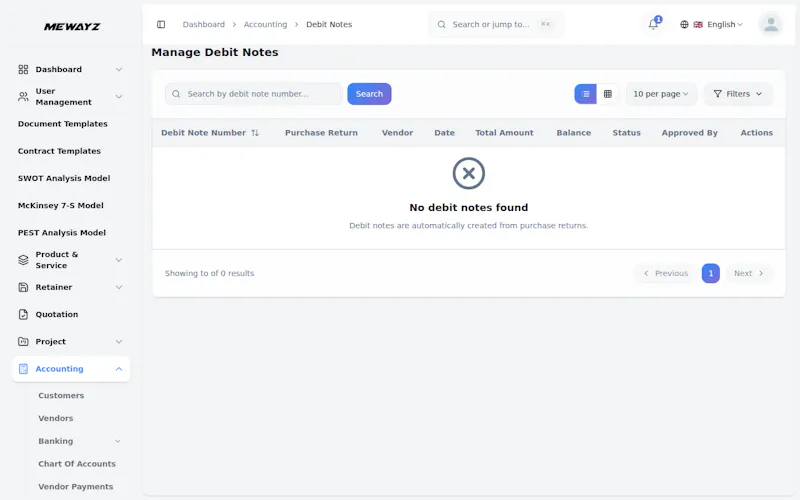This screenshot has height=500, width=800.
Task: Click the Manage Debit Notes heading
Action: pyautogui.click(x=215, y=52)
